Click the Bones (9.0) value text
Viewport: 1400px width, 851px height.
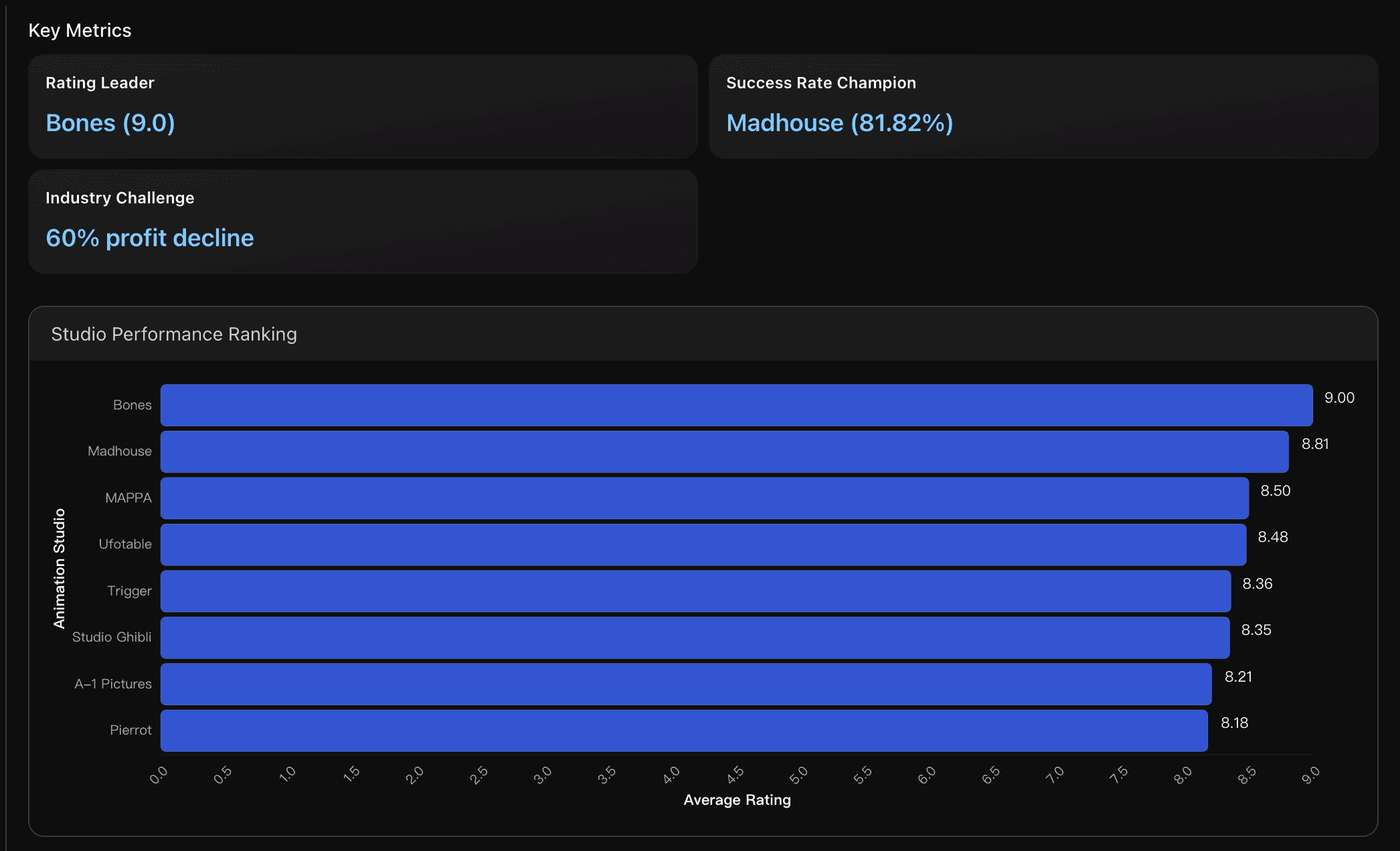pyautogui.click(x=110, y=123)
